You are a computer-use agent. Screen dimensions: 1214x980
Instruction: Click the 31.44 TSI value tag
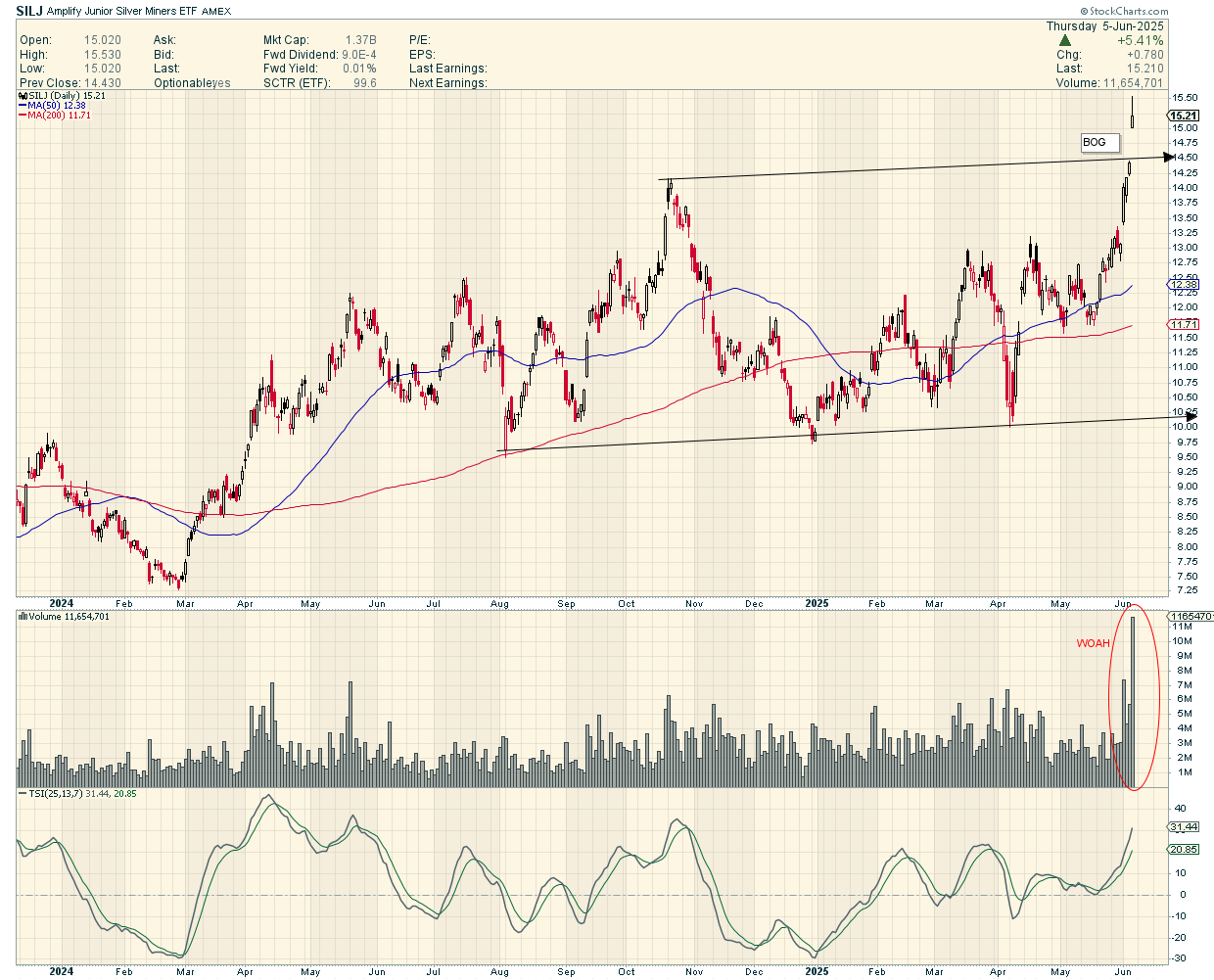(1184, 827)
